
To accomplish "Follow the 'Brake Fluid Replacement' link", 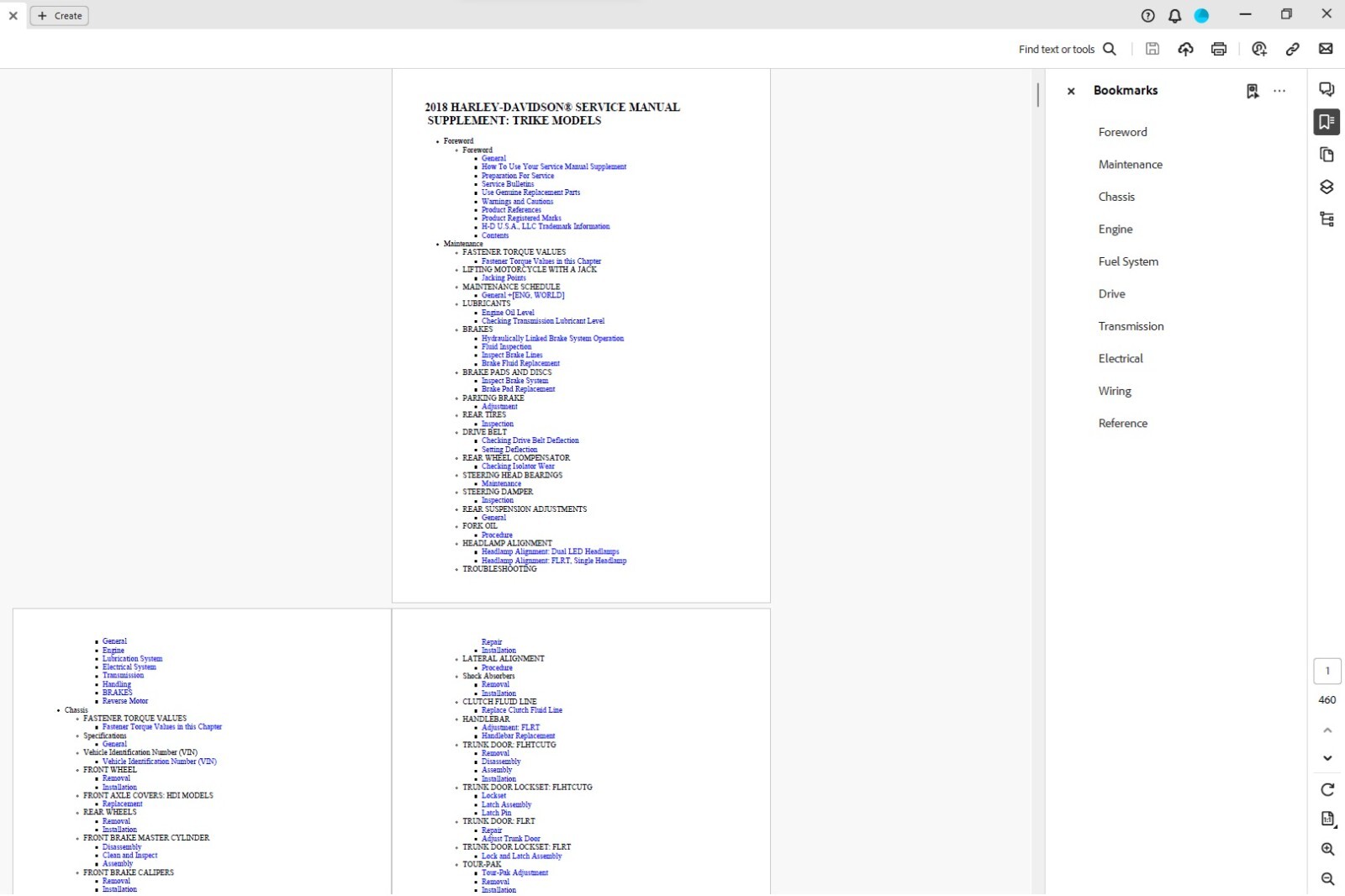I will [520, 364].
